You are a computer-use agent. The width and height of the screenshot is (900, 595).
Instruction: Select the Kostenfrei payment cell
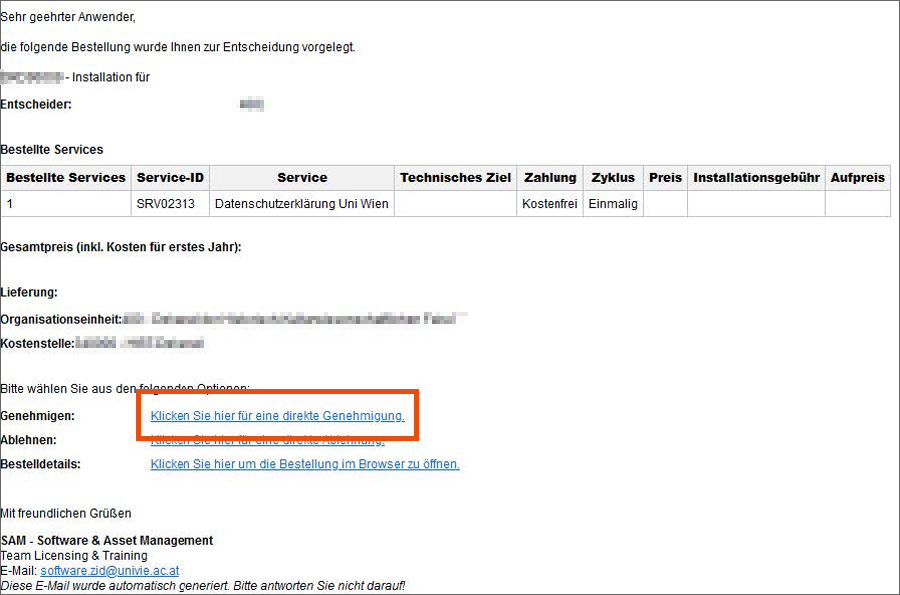click(548, 204)
